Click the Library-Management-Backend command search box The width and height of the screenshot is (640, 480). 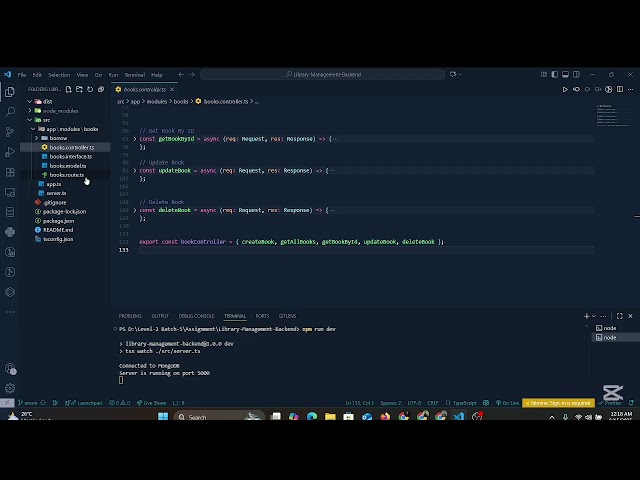click(322, 75)
